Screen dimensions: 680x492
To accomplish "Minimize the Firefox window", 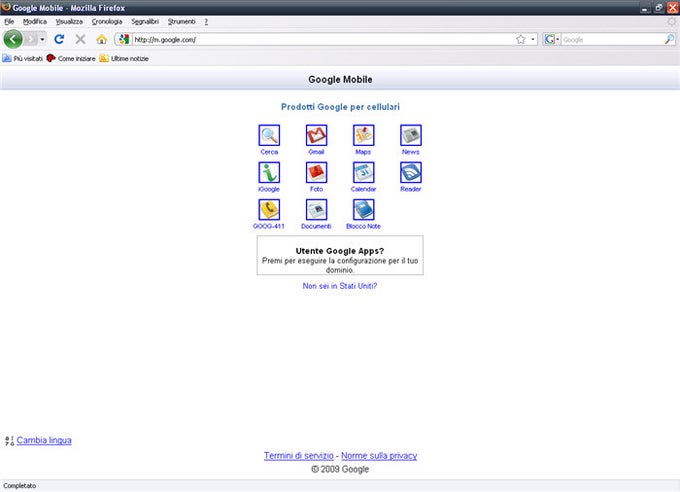I will pos(644,8).
